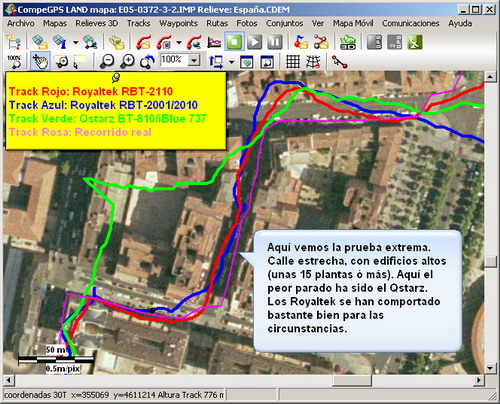Open the Tracks menu
The width and height of the screenshot is (500, 404).
coord(138,23)
